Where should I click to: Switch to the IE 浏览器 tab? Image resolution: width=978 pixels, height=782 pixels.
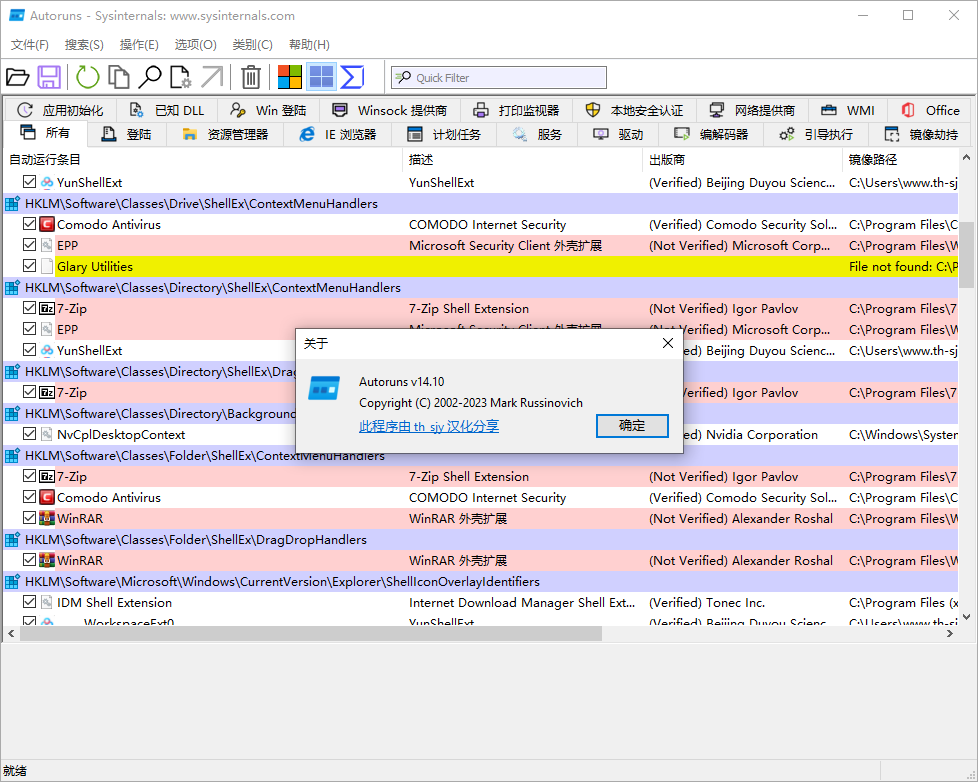coord(337,134)
